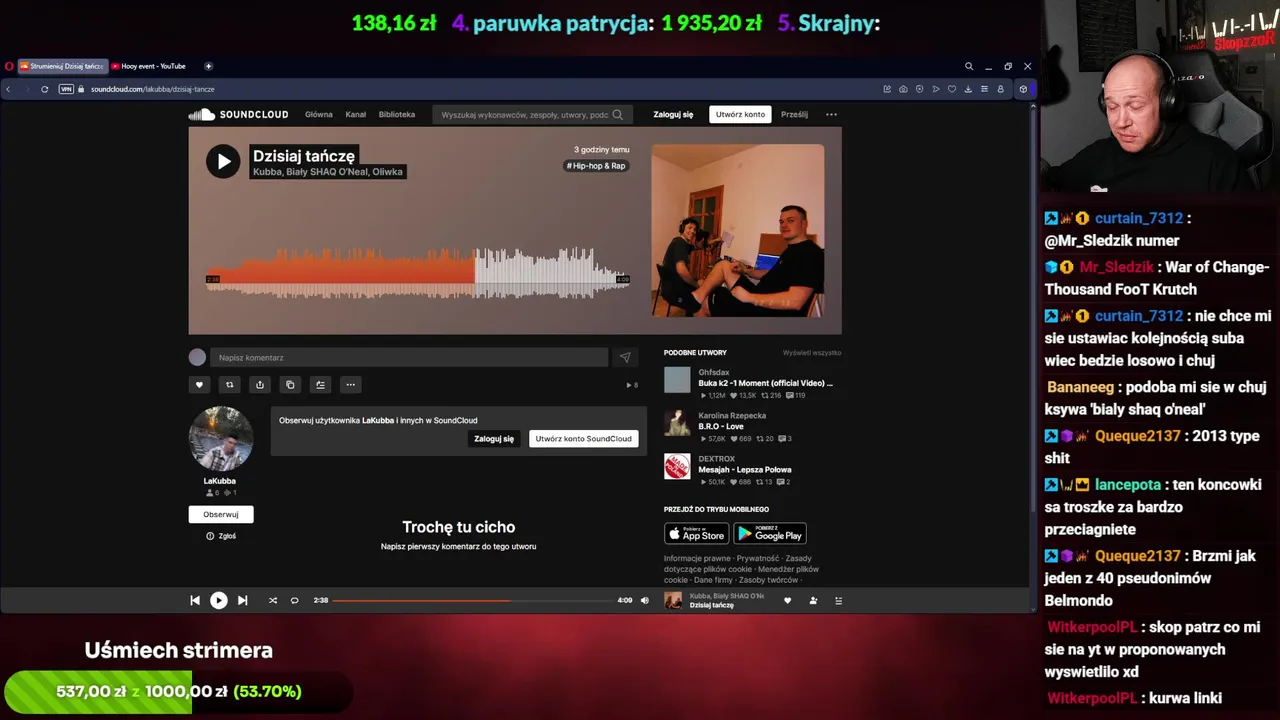Like the track with heart button under comment box
The height and width of the screenshot is (720, 1280).
tap(199, 384)
